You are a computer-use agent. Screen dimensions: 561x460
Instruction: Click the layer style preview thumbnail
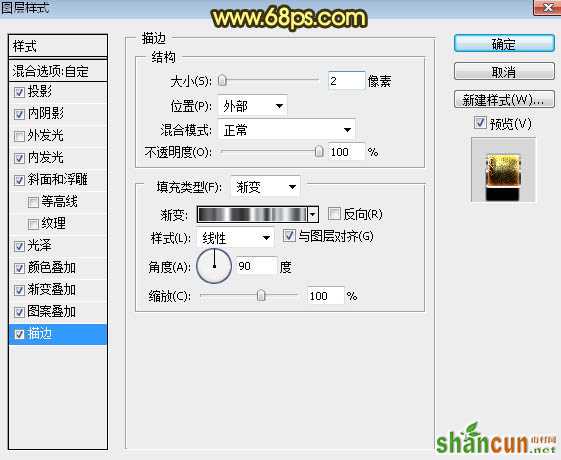(x=503, y=171)
